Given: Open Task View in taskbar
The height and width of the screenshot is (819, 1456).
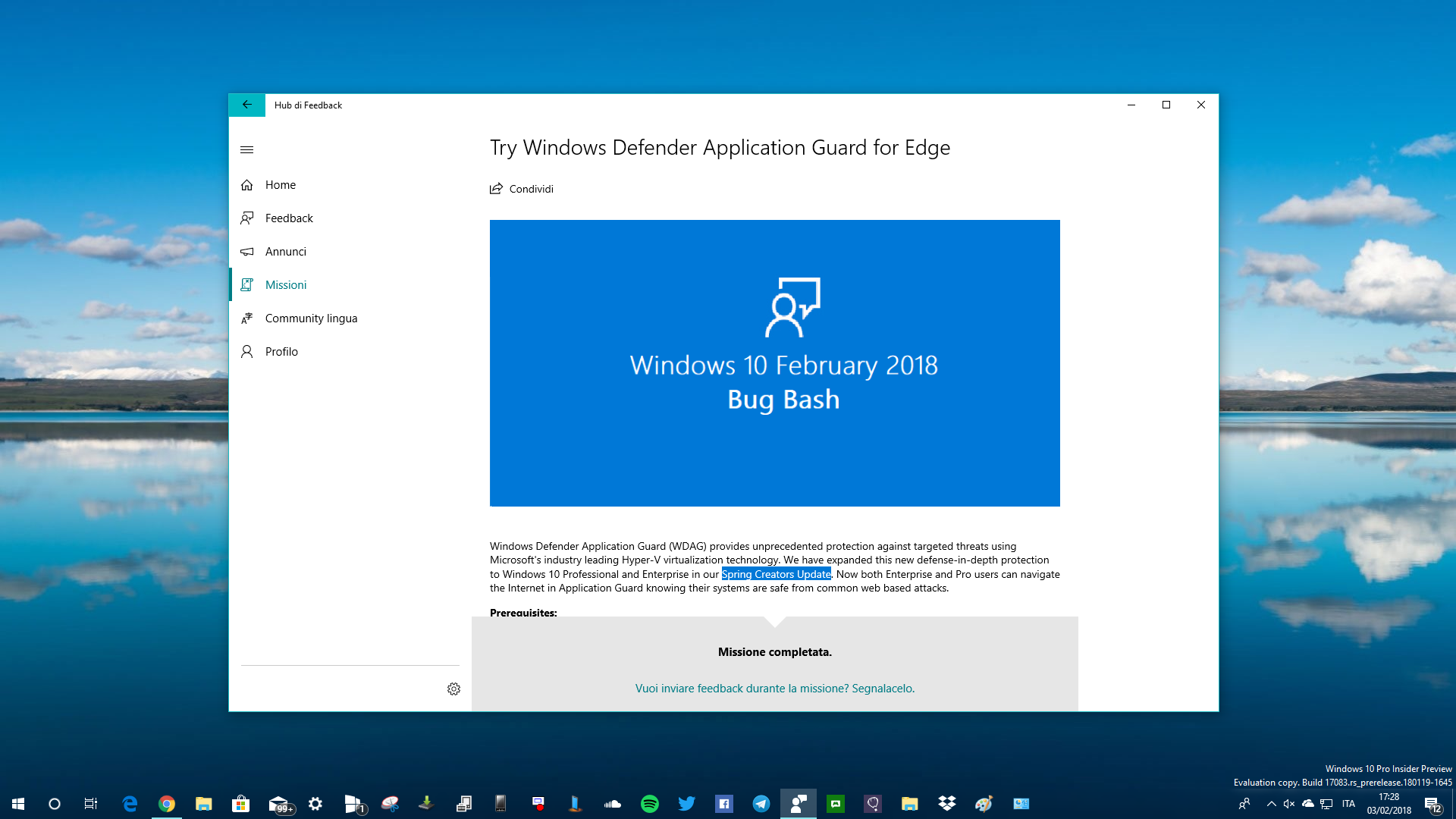Looking at the screenshot, I should point(91,804).
